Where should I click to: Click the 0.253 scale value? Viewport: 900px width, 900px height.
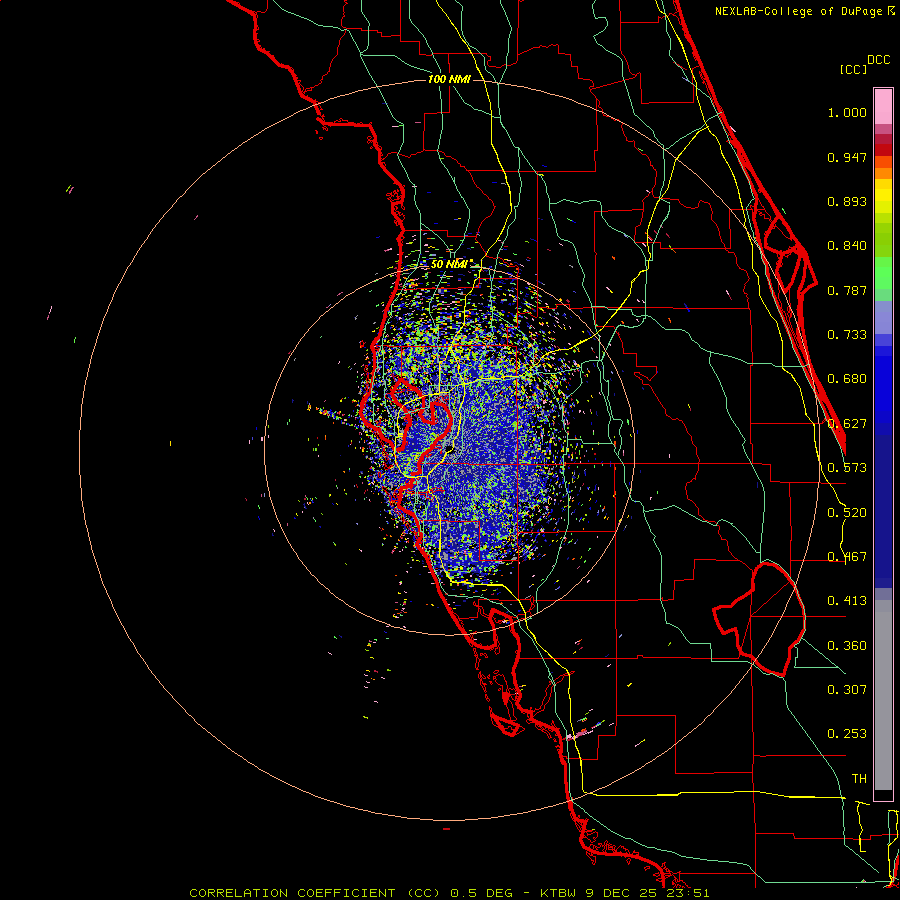[x=847, y=734]
